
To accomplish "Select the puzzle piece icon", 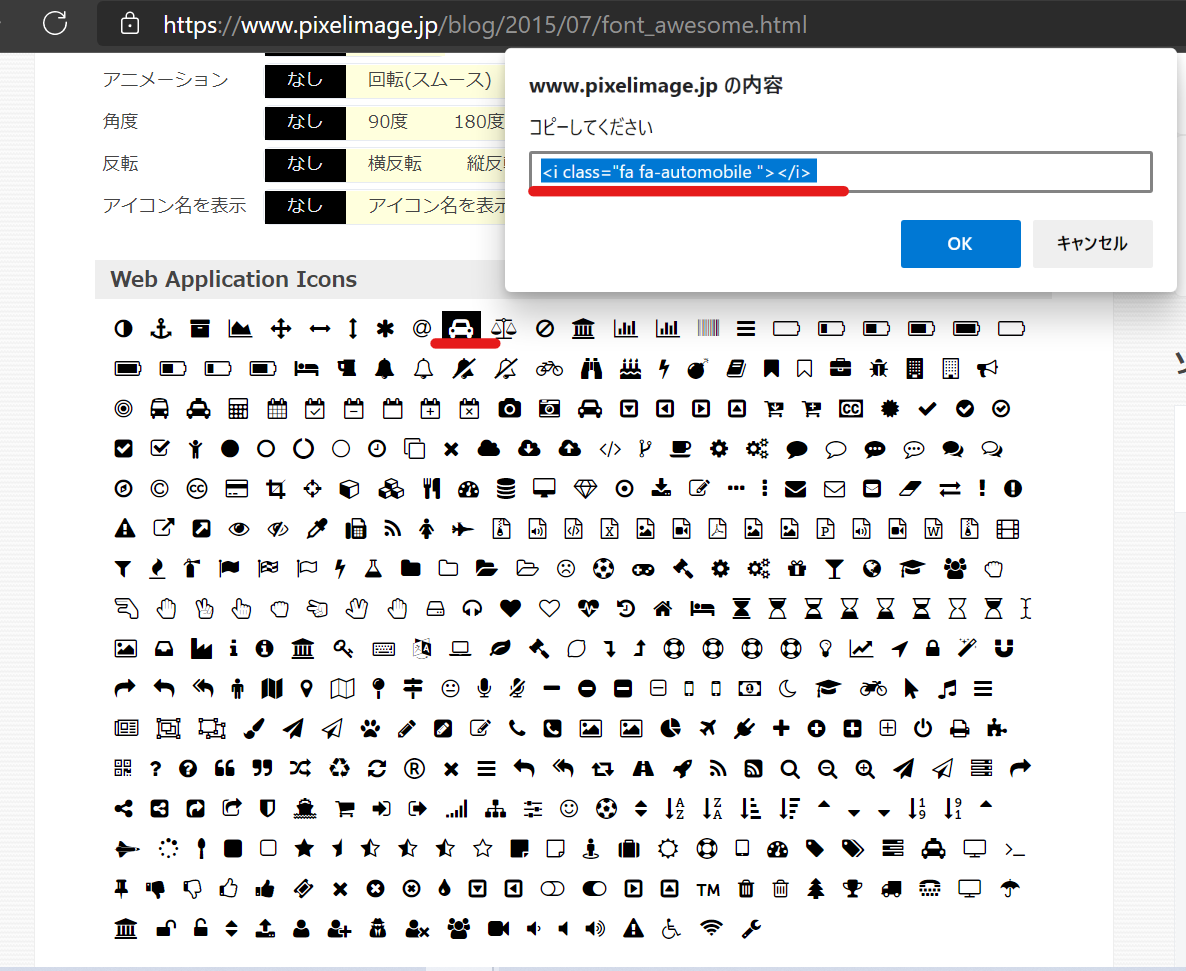I will coord(996,728).
